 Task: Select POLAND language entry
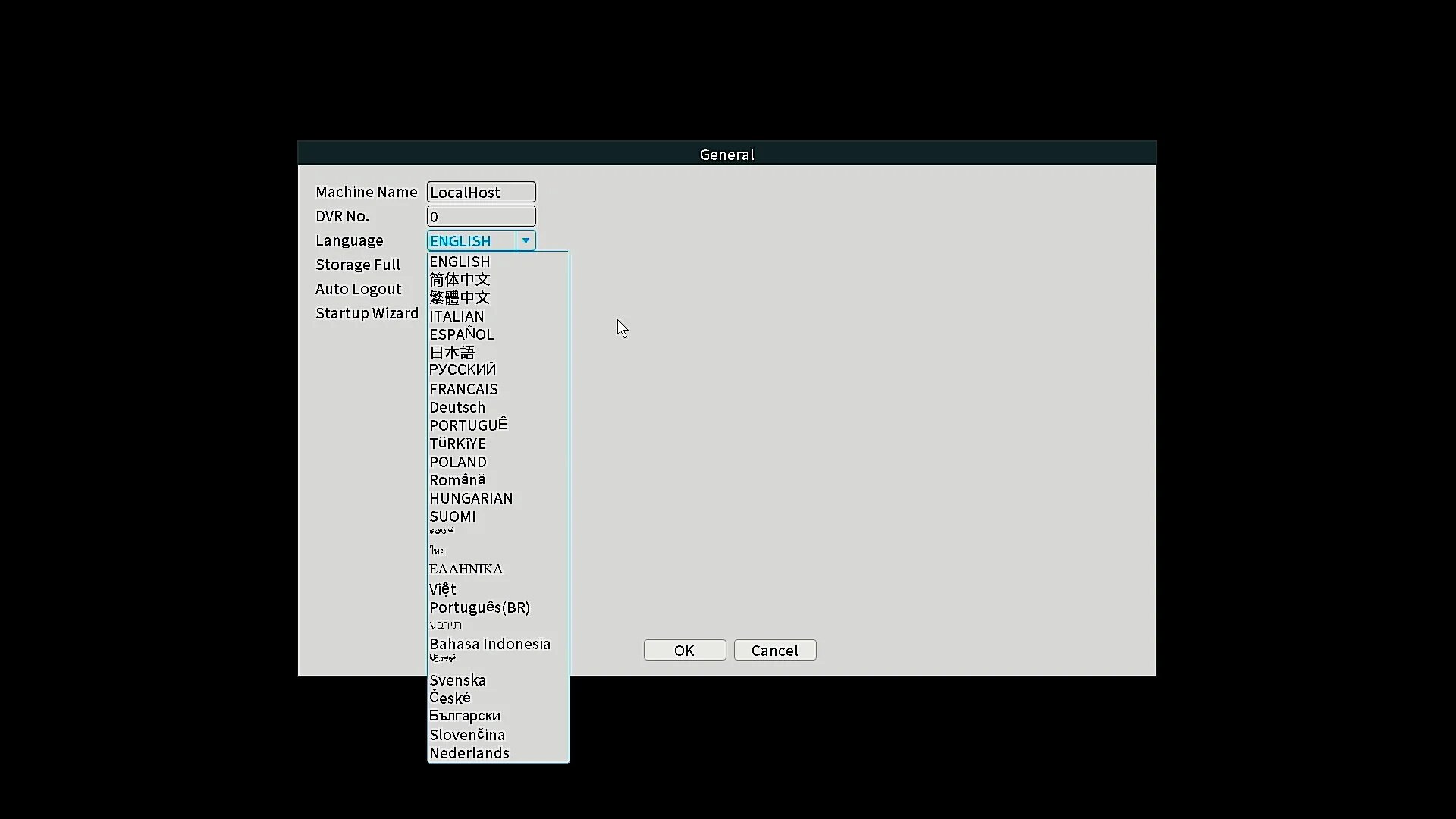tap(458, 462)
